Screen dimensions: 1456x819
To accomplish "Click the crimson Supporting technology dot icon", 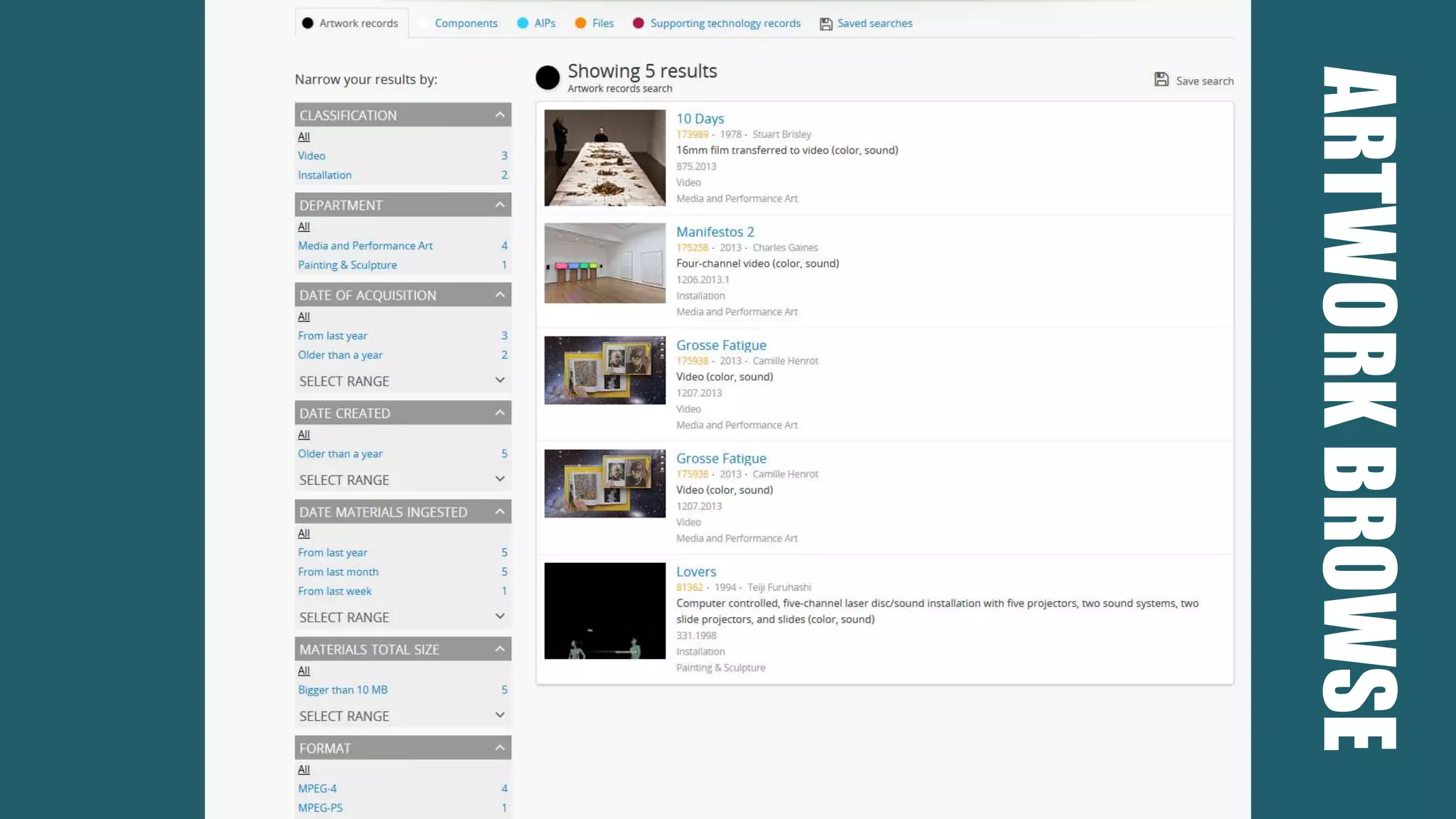I will (x=638, y=23).
